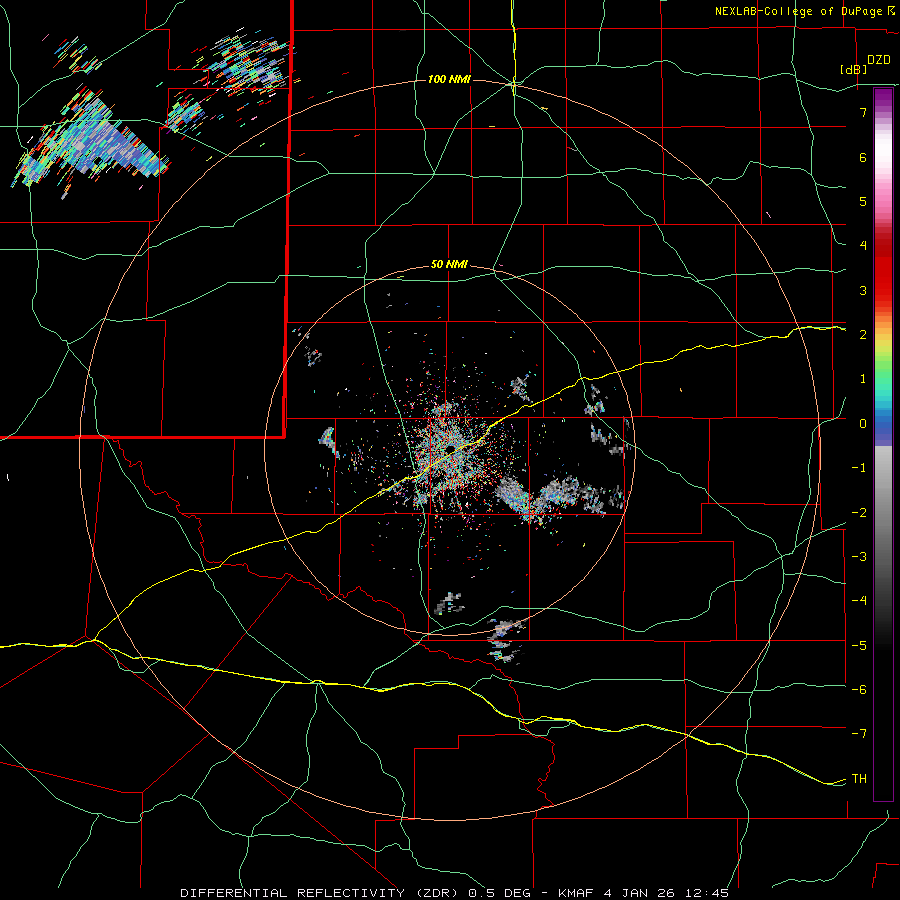Screen dimensions: 900x900
Task: Click the 4 value on color scale
Action: [x=862, y=246]
